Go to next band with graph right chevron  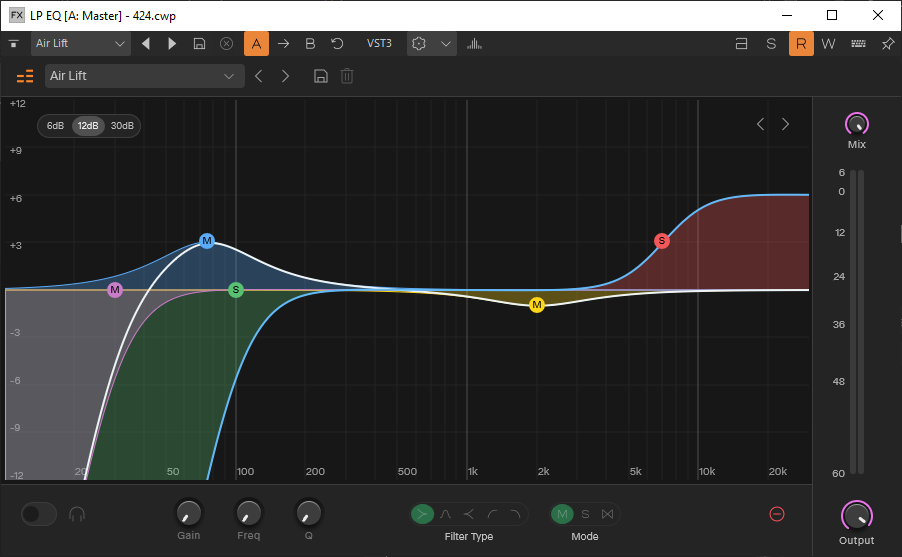(x=785, y=124)
